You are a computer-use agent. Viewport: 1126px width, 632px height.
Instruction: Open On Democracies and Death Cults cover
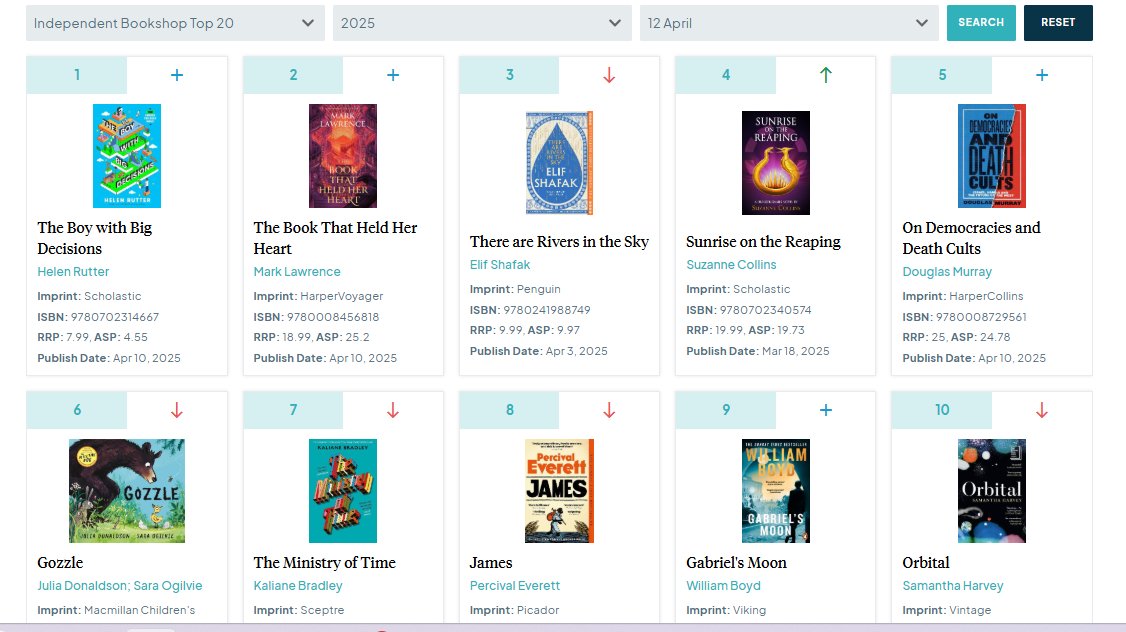(x=992, y=156)
